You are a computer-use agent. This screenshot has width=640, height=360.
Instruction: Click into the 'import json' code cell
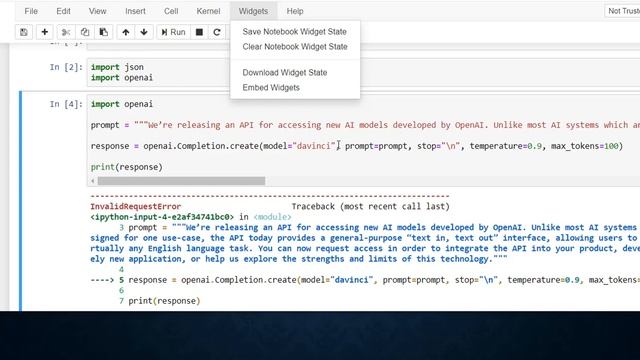coord(363,72)
